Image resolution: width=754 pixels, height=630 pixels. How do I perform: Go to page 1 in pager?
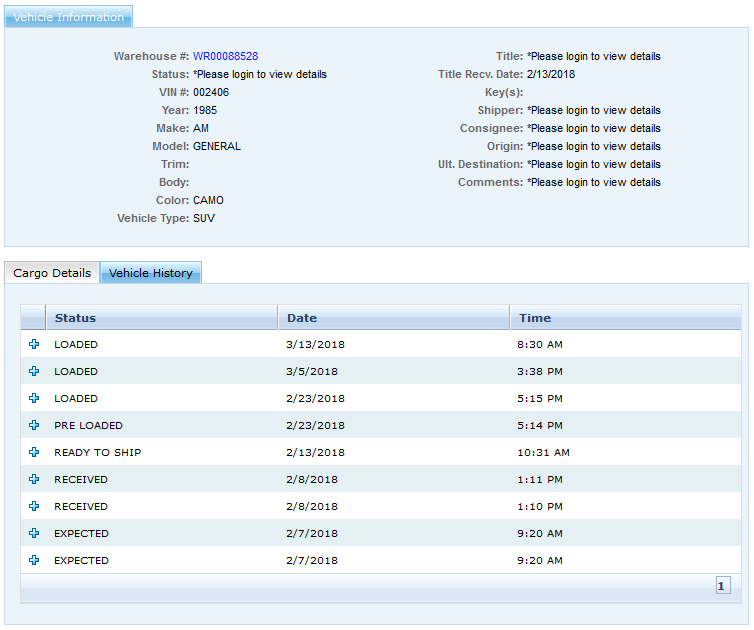[x=723, y=586]
